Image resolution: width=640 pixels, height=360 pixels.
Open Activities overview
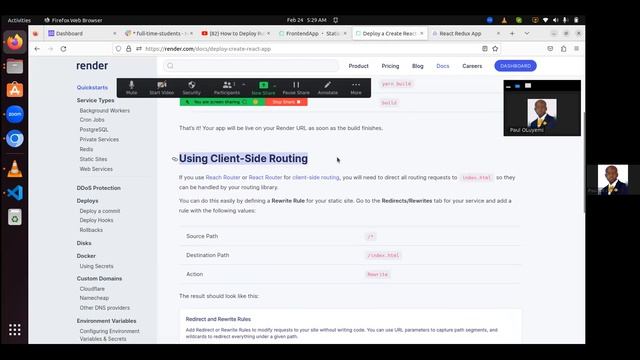coord(19,20)
